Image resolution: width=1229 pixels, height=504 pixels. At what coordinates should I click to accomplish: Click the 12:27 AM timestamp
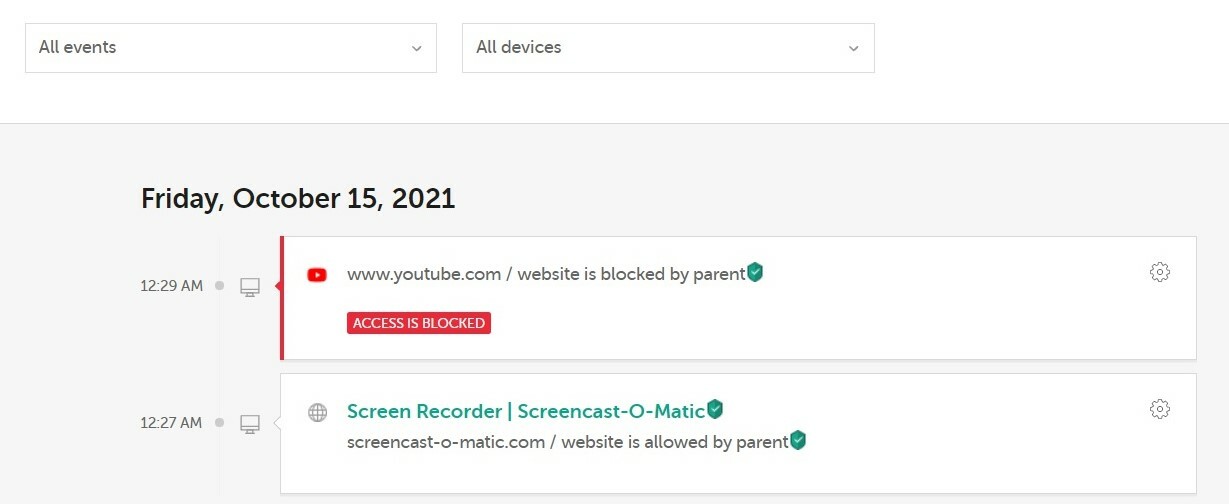coord(171,423)
